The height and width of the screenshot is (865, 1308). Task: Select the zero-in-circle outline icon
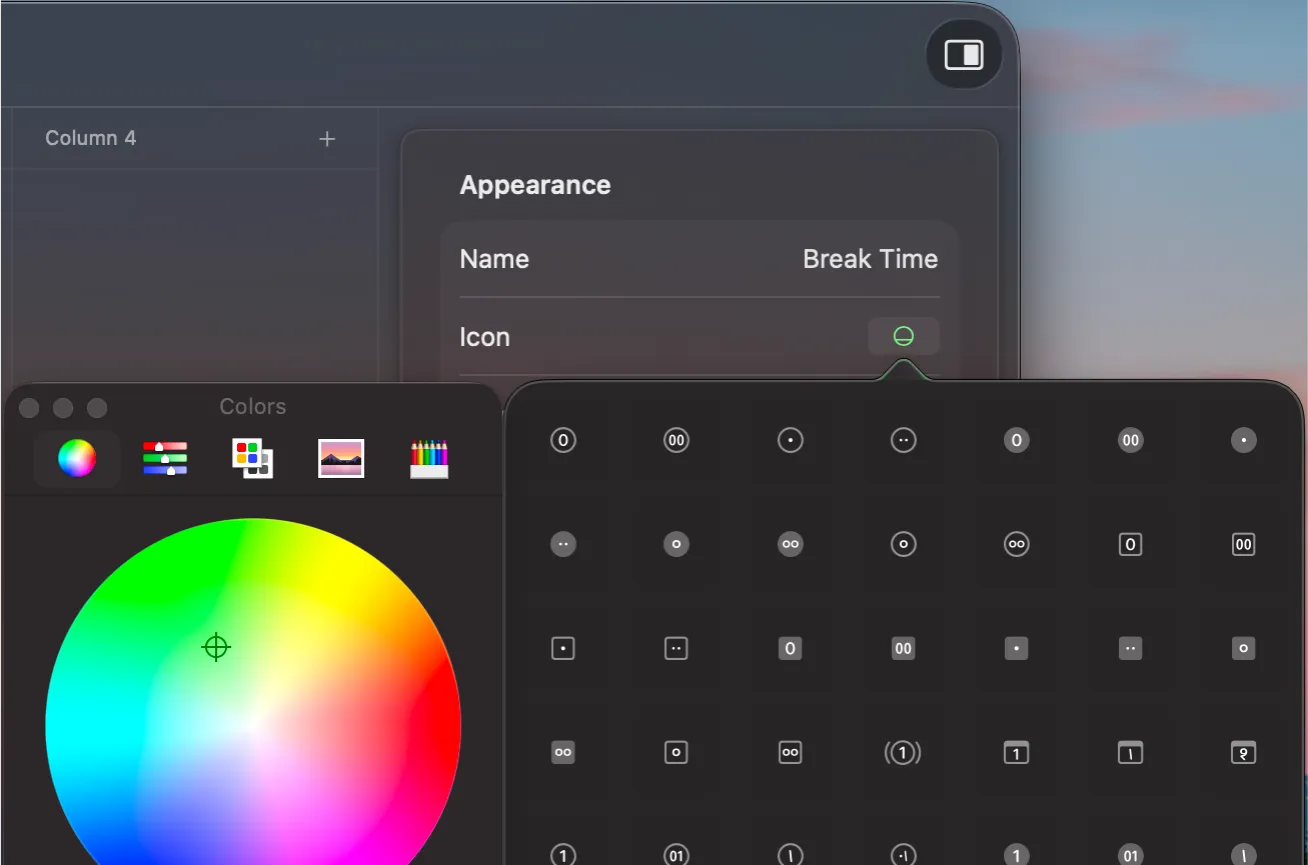pyautogui.click(x=562, y=440)
